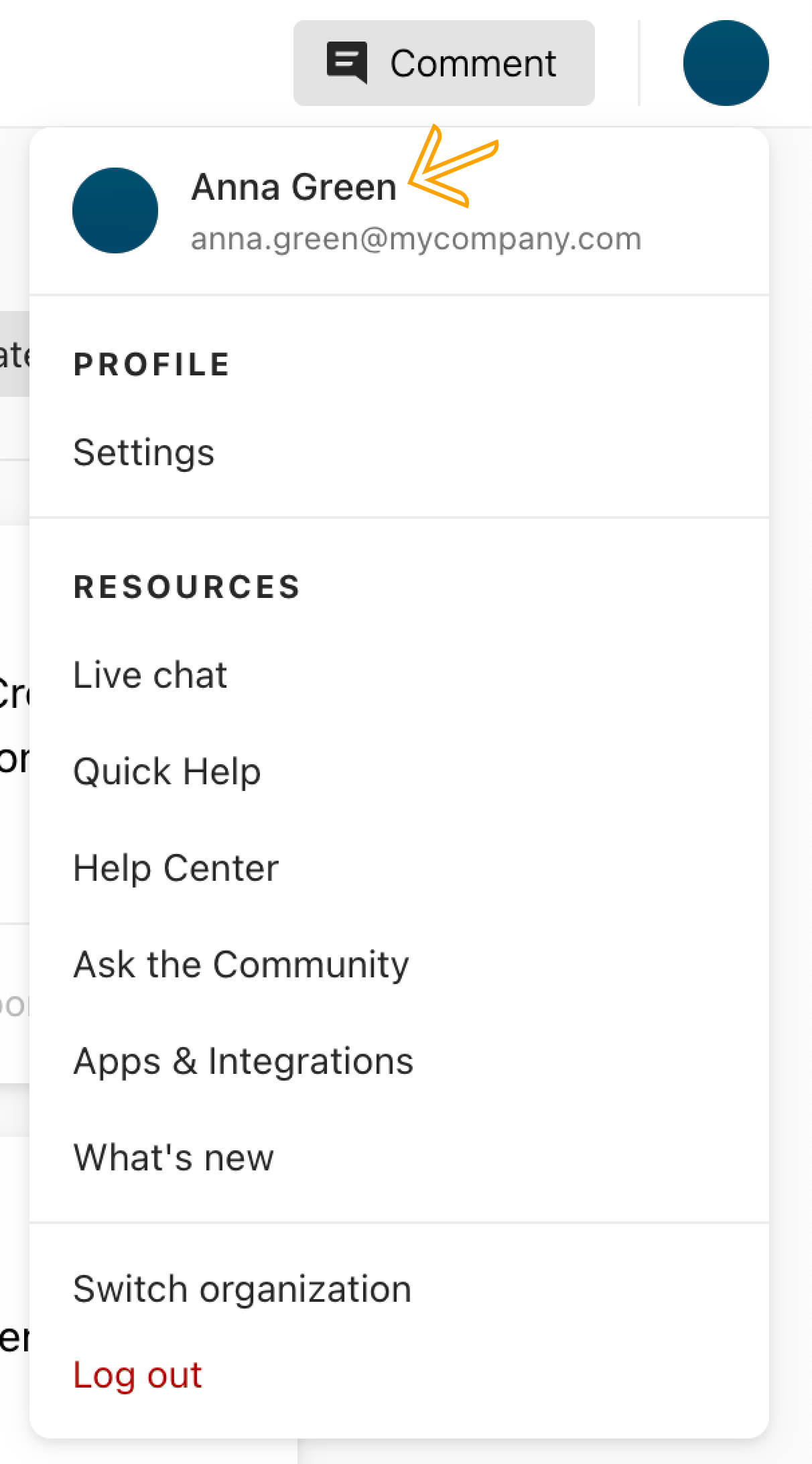Click the orange arrow pointing at Anna Green
This screenshot has height=1464, width=812.
[454, 166]
